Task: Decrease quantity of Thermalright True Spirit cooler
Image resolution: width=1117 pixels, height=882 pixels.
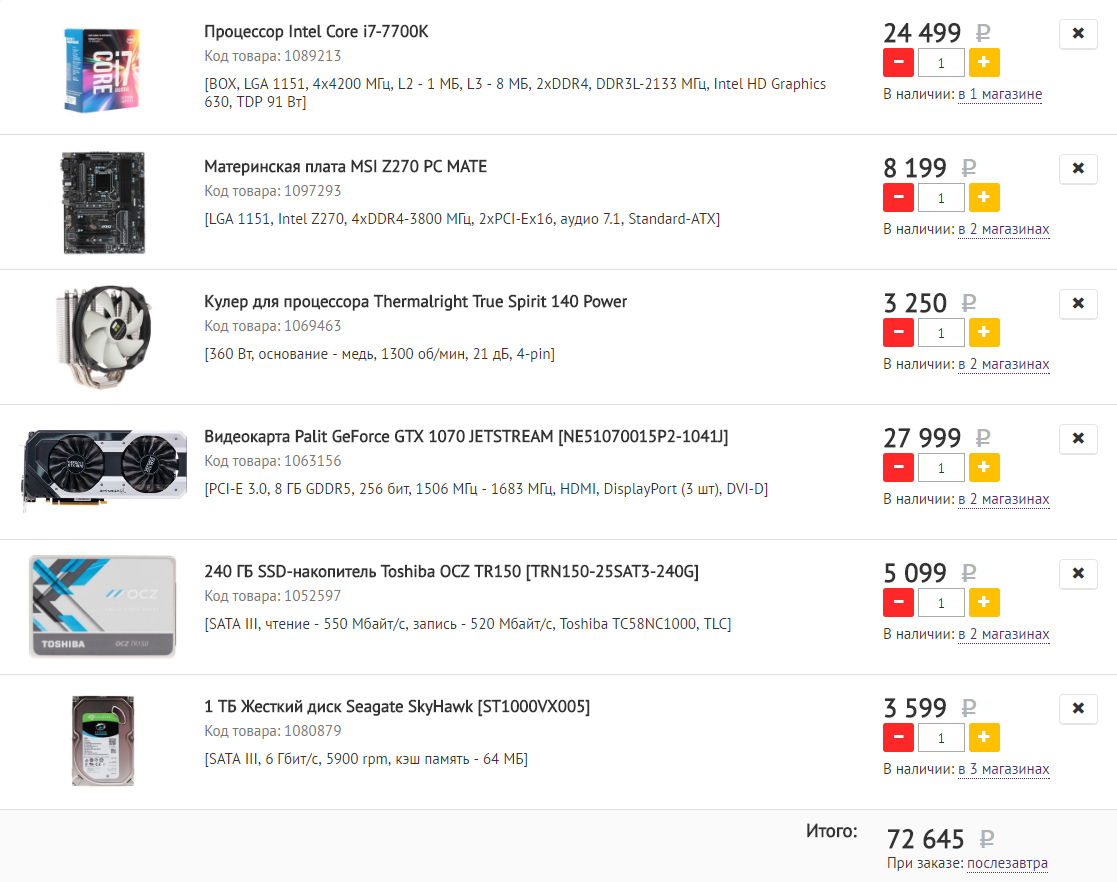Action: (898, 333)
